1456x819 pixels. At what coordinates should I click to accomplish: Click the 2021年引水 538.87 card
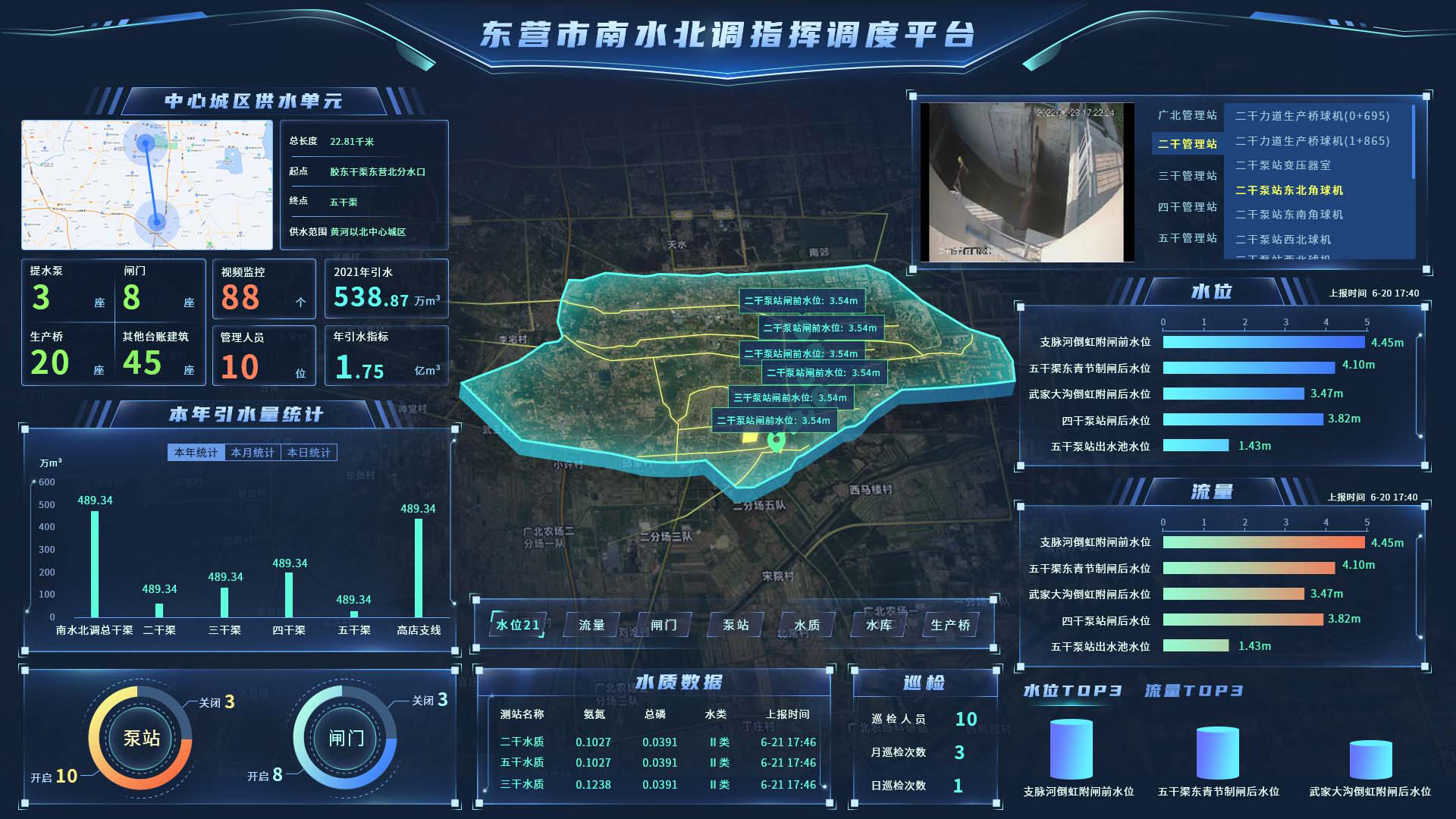point(387,289)
